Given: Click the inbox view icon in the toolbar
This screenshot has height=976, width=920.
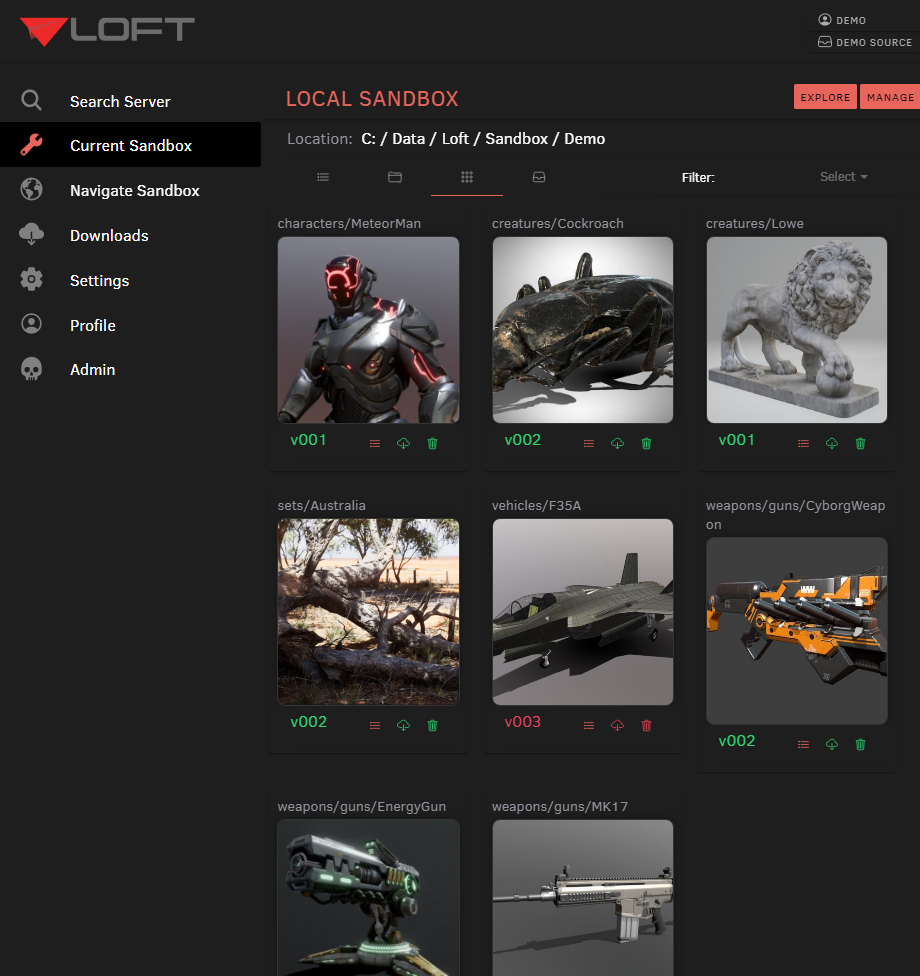Looking at the screenshot, I should [539, 176].
